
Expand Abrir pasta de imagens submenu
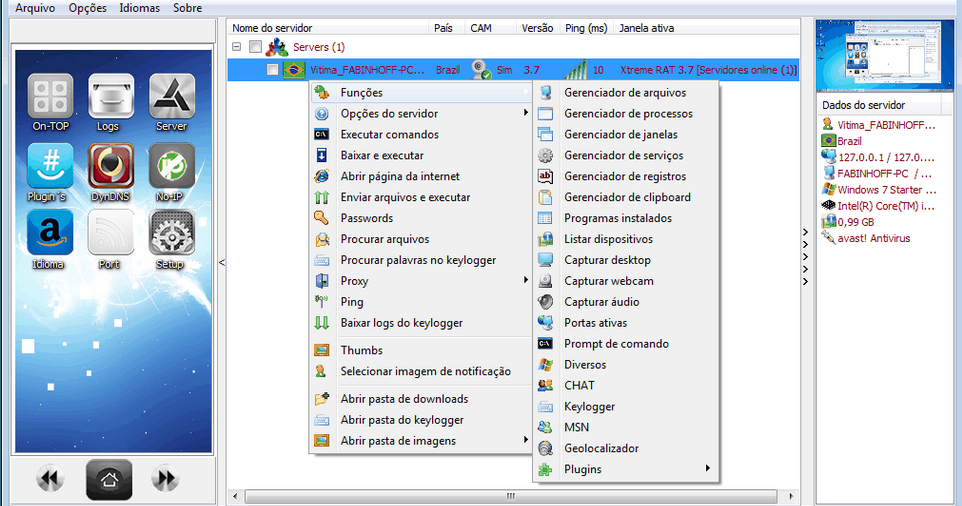click(x=421, y=440)
